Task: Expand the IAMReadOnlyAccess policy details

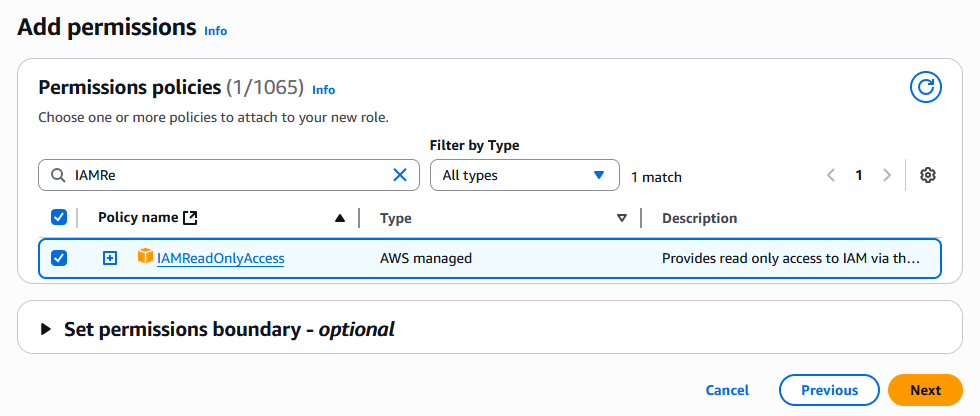Action: click(x=110, y=258)
